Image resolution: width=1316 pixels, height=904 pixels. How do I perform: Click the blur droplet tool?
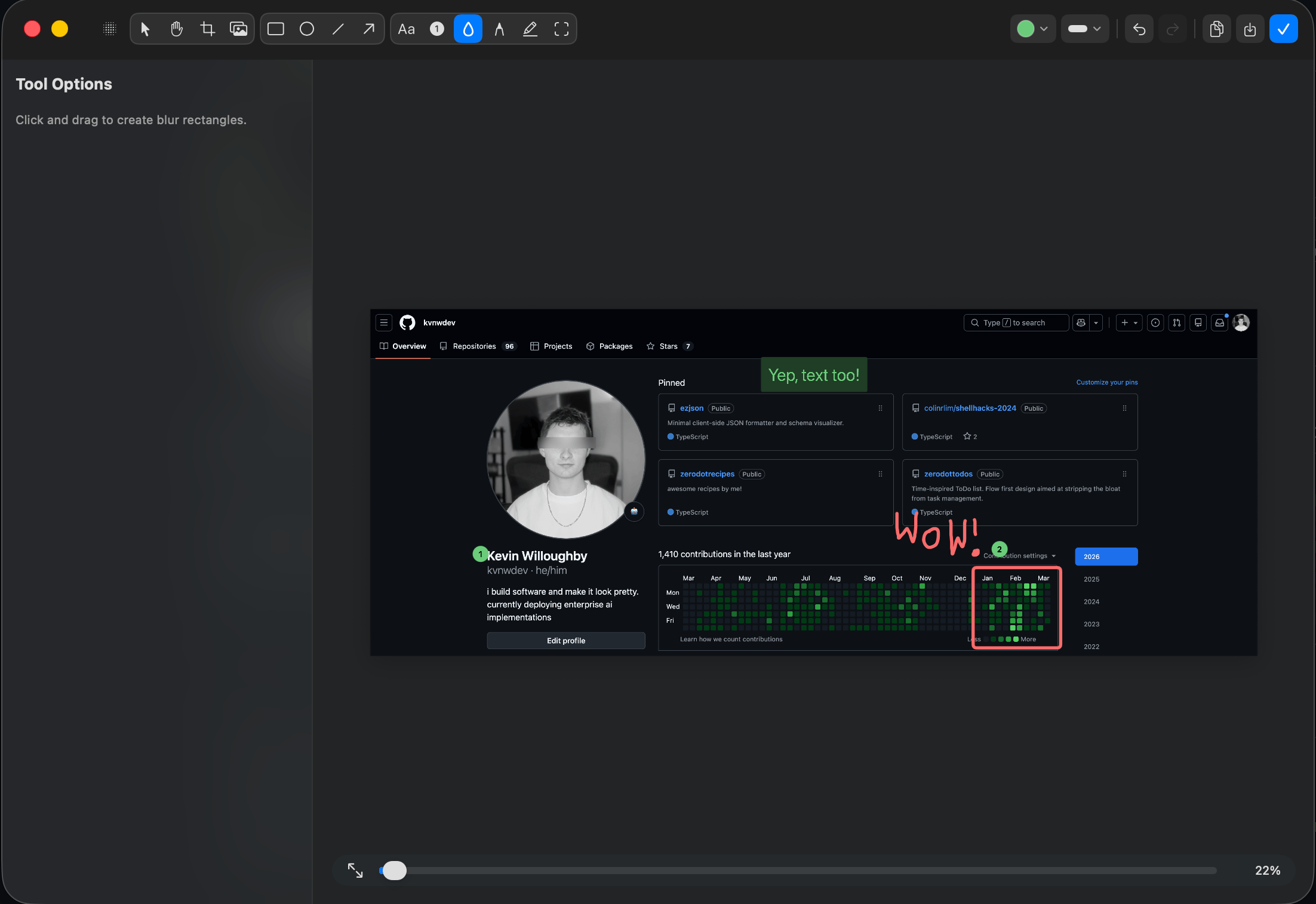pos(468,29)
